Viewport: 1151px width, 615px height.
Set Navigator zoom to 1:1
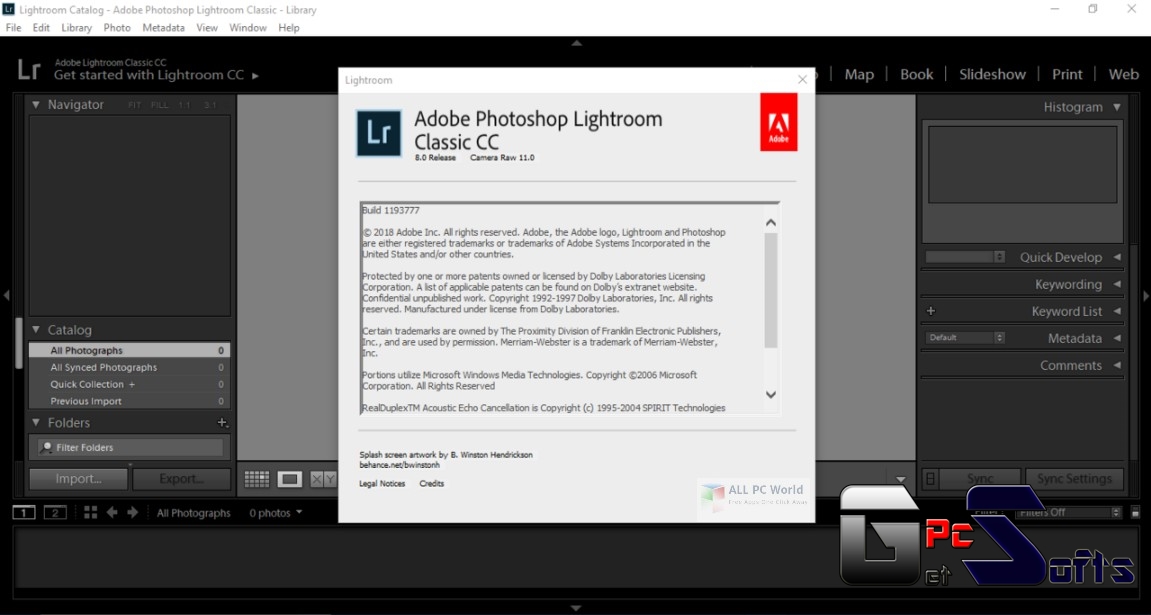pos(184,105)
